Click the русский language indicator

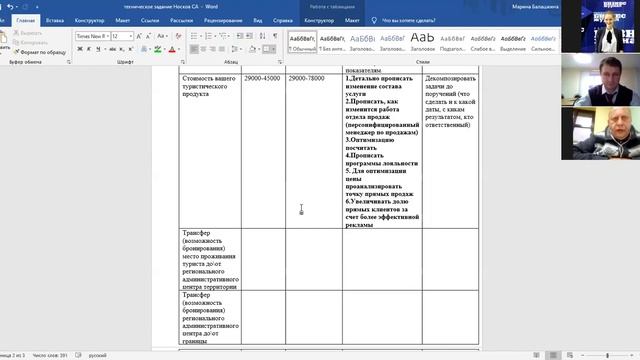click(98, 356)
